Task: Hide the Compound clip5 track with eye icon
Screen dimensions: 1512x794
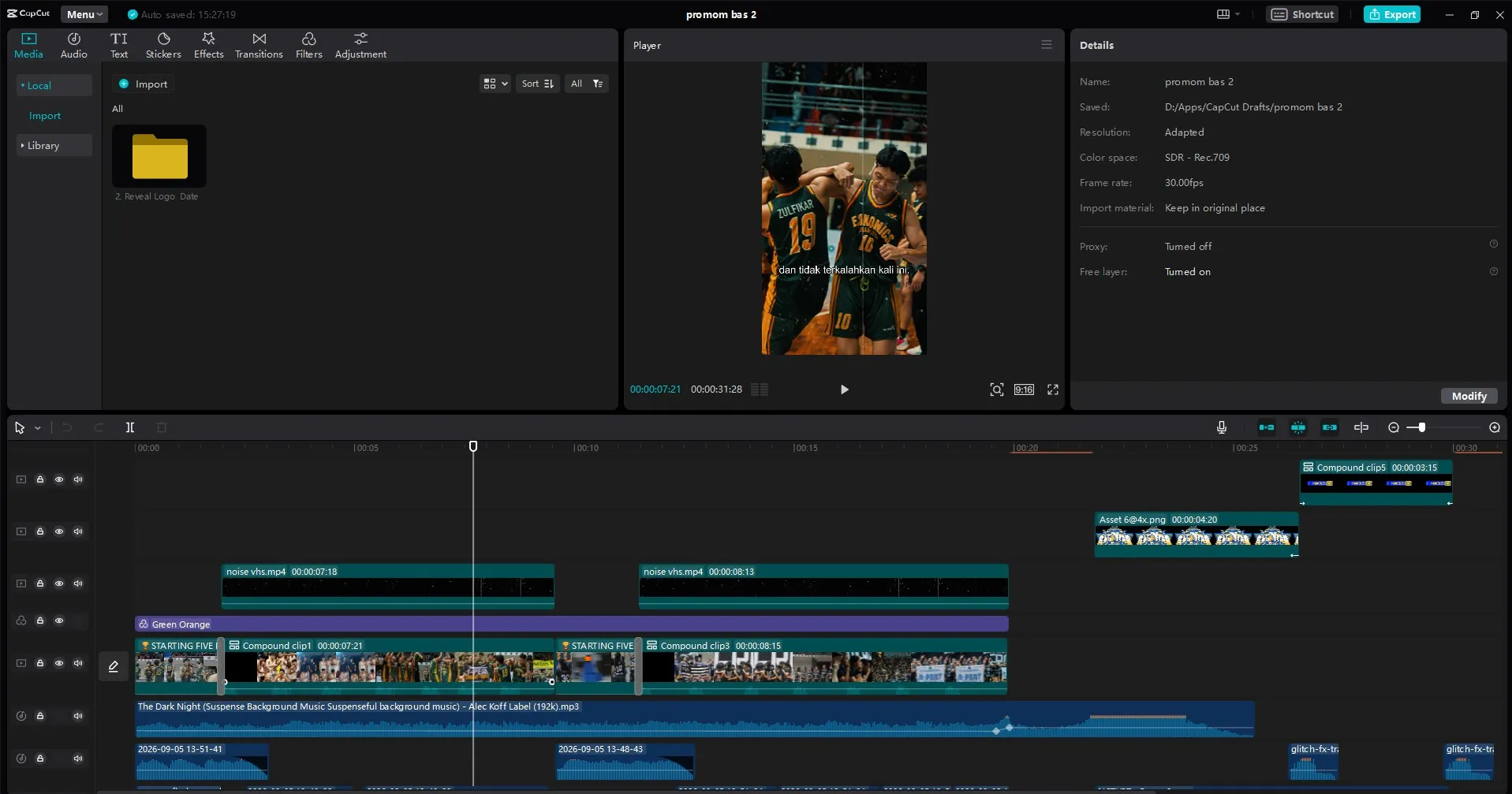Action: [x=59, y=479]
